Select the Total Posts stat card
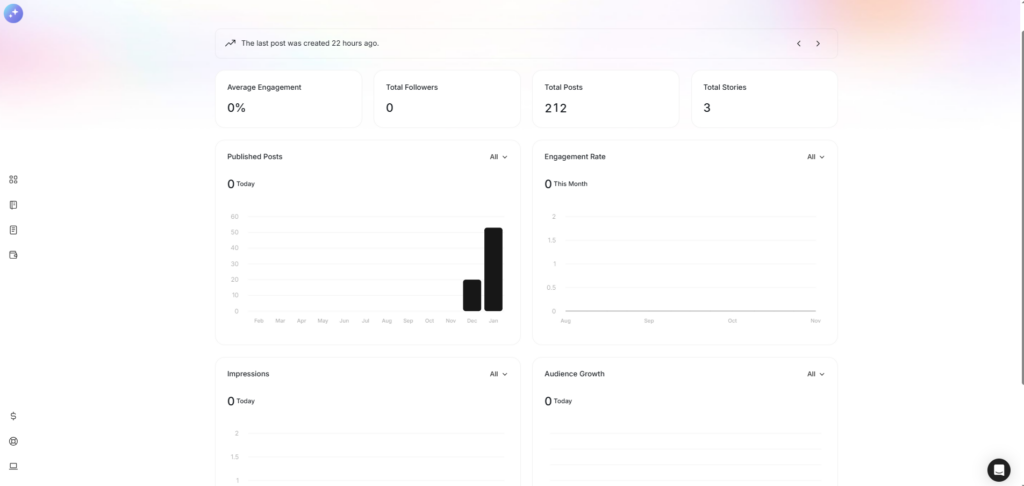This screenshot has height=486, width=1024. pyautogui.click(x=605, y=98)
